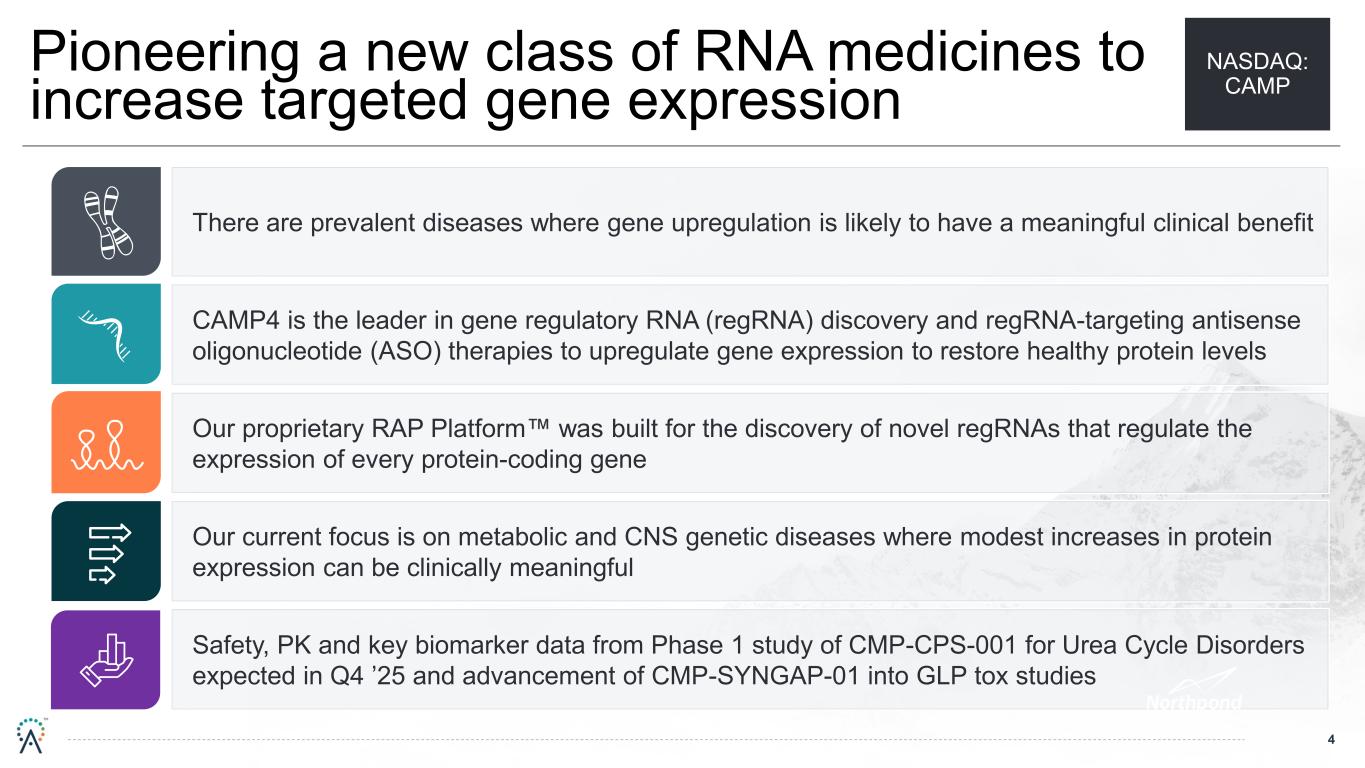Viewport: 1365px width, 768px height.
Task: Select the RNA strand icon in the teal tile
Action: (x=105, y=333)
